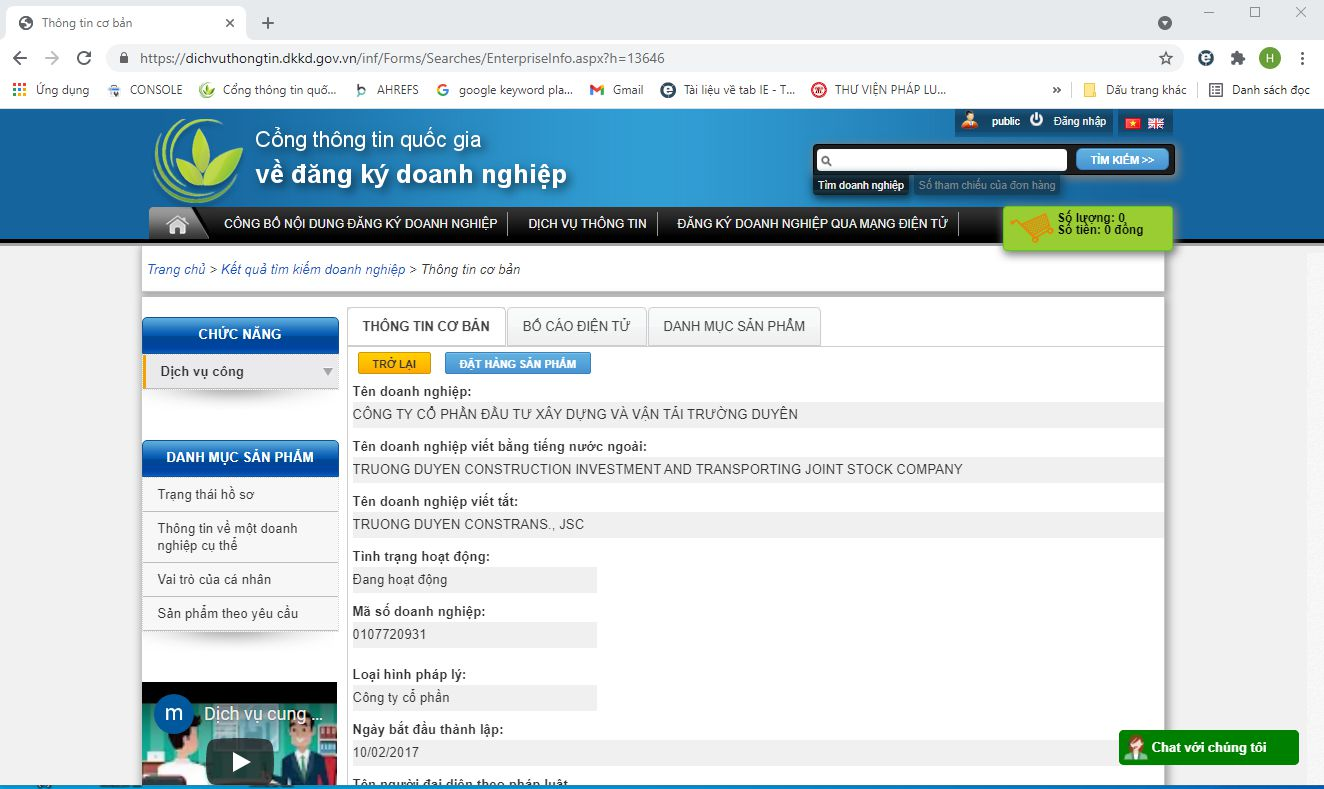The height and width of the screenshot is (789, 1324).
Task: Switch to the BỐ CÁO ĐIỆN TỬ tab
Action: [x=576, y=326]
